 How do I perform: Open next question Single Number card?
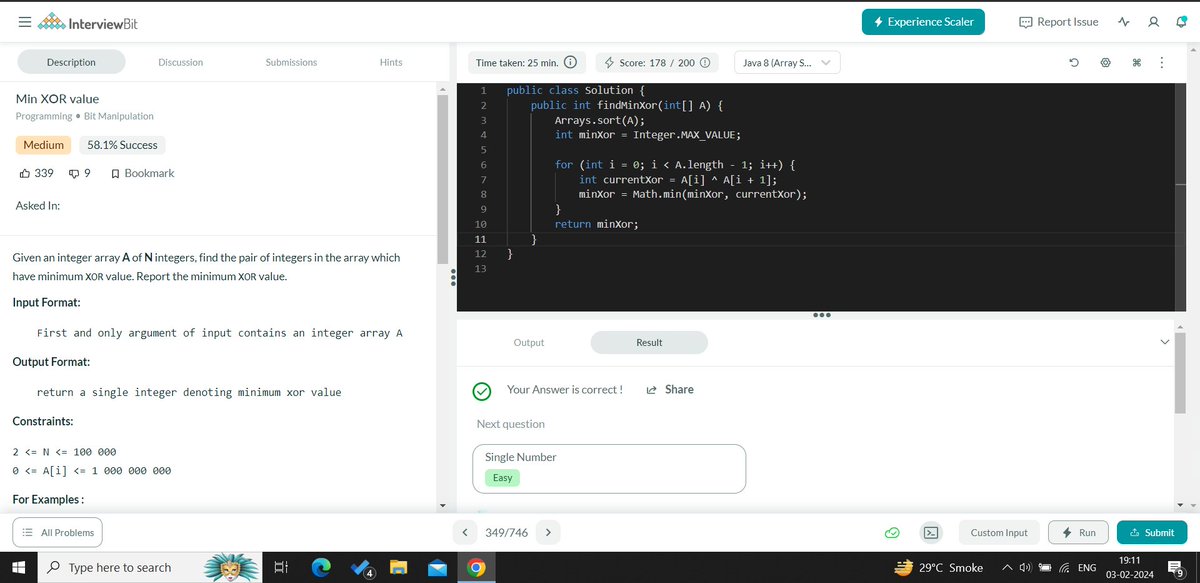point(611,468)
